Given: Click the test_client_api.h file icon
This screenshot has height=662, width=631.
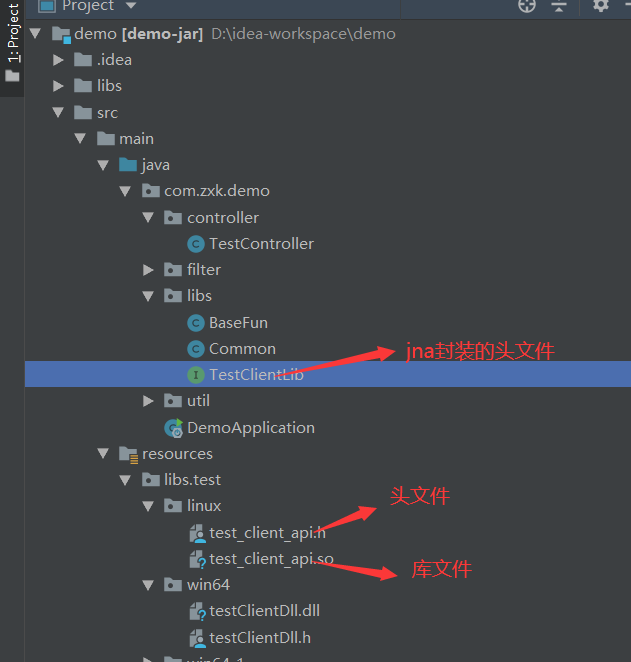Looking at the screenshot, I should 198,534.
